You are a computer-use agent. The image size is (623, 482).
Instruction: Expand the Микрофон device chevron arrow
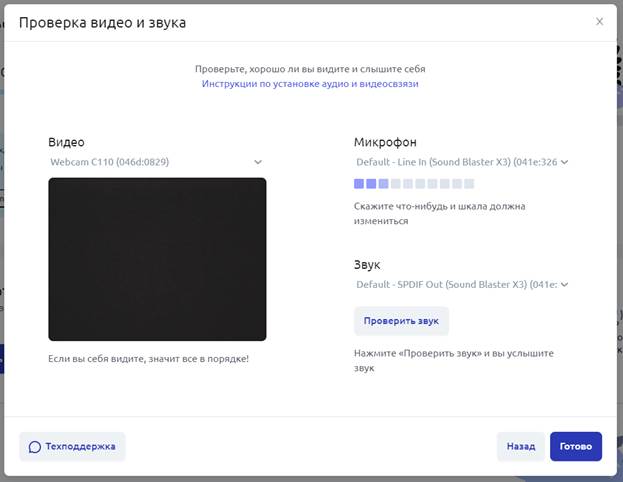tap(564, 162)
